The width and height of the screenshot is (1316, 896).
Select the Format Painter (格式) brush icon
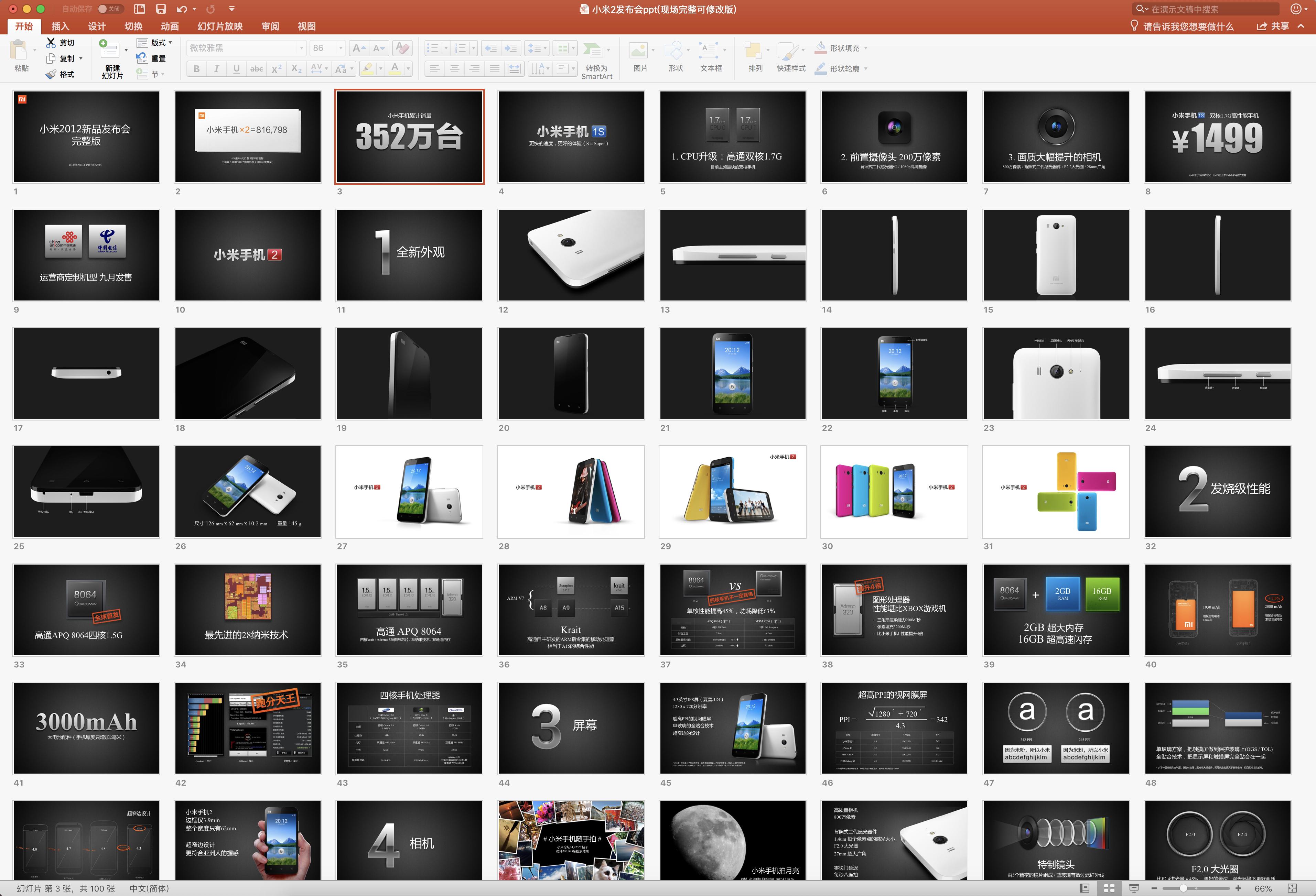tap(51, 74)
